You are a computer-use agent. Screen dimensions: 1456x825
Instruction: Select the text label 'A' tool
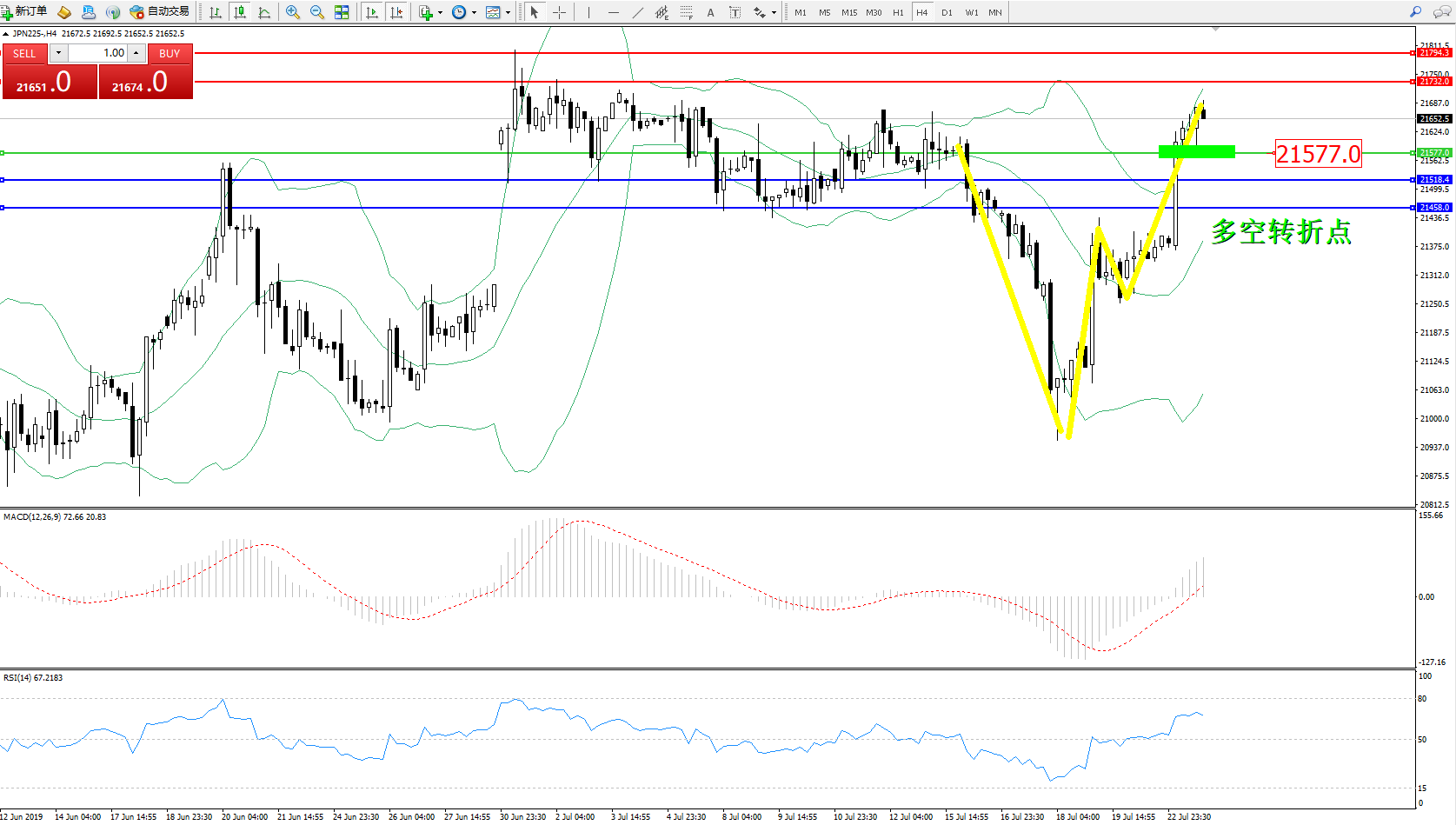coord(710,12)
